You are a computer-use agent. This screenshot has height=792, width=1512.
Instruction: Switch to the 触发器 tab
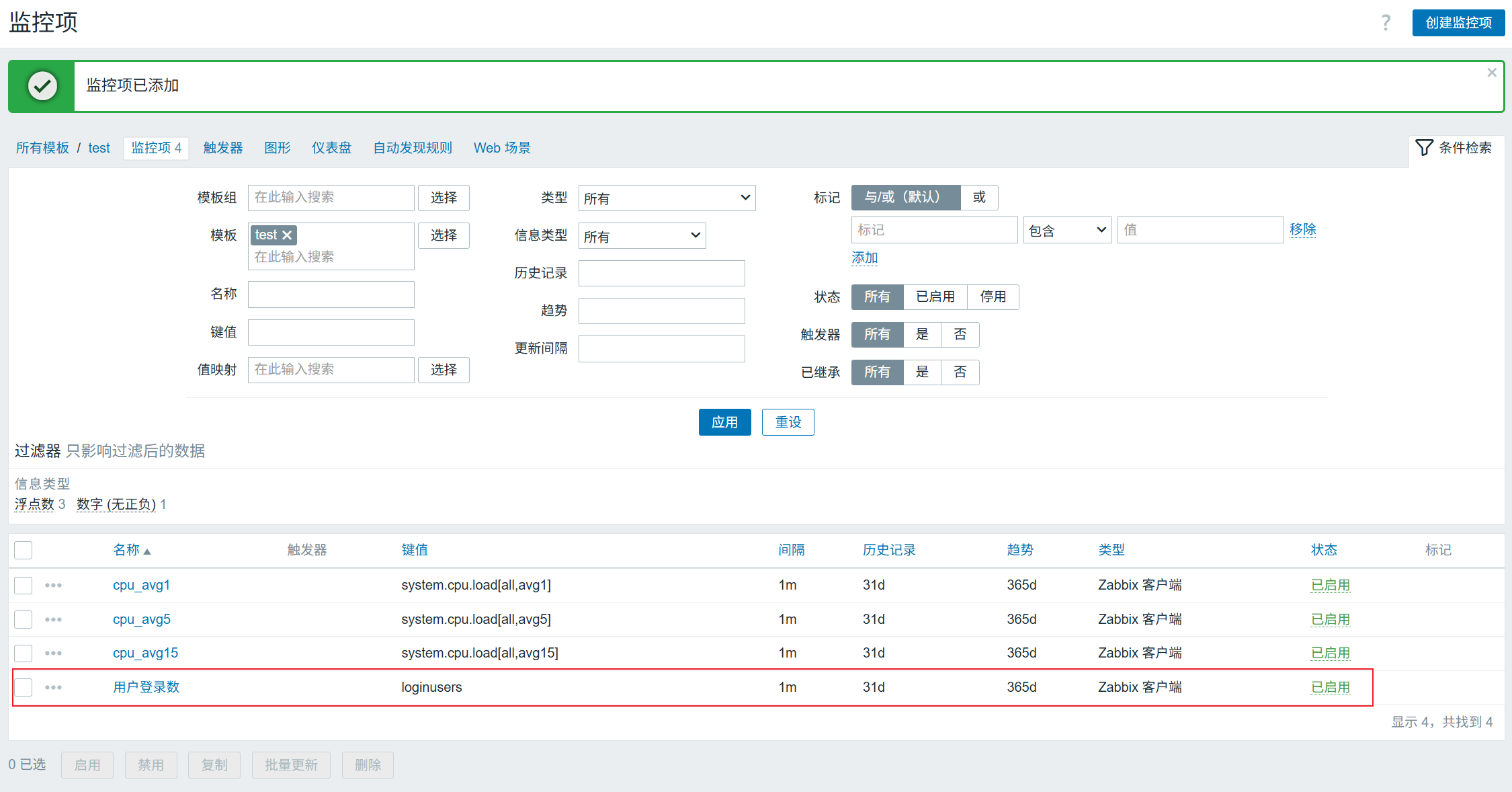tap(223, 148)
